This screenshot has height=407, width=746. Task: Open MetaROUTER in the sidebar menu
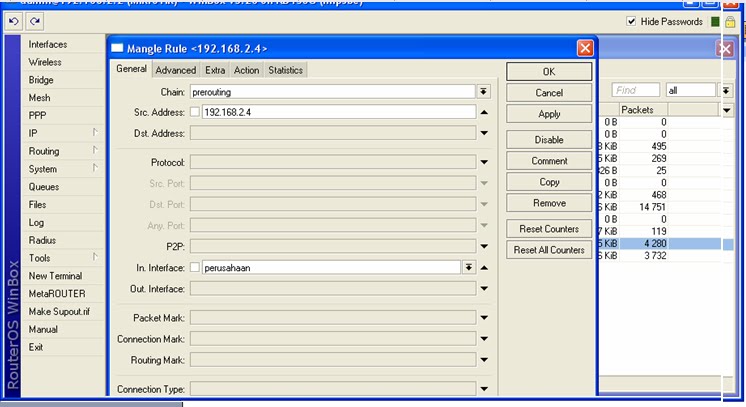63,294
